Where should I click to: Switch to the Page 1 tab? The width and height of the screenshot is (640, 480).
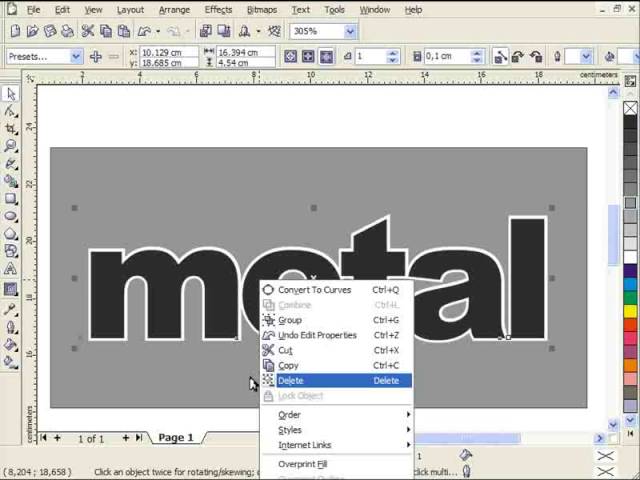tap(176, 438)
